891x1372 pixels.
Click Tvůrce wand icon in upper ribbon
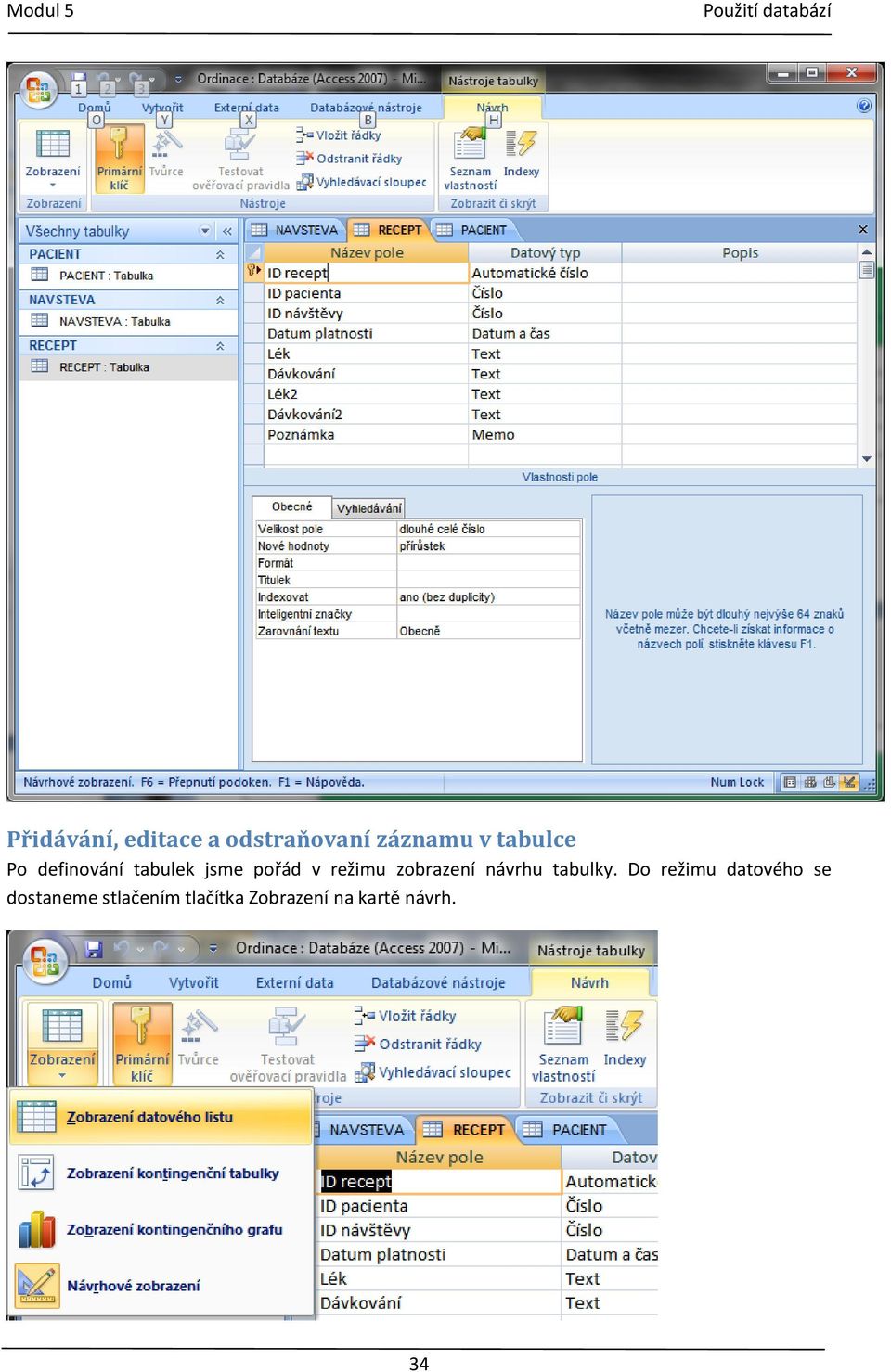coord(166,152)
